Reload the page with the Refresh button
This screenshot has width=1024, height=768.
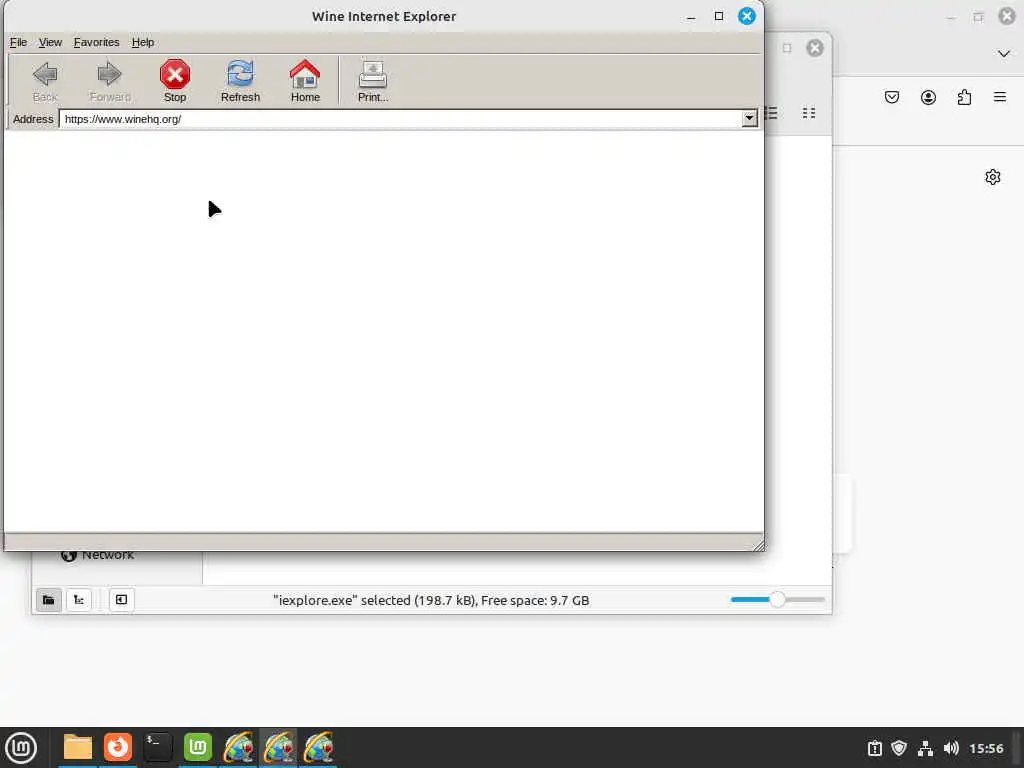click(x=240, y=81)
